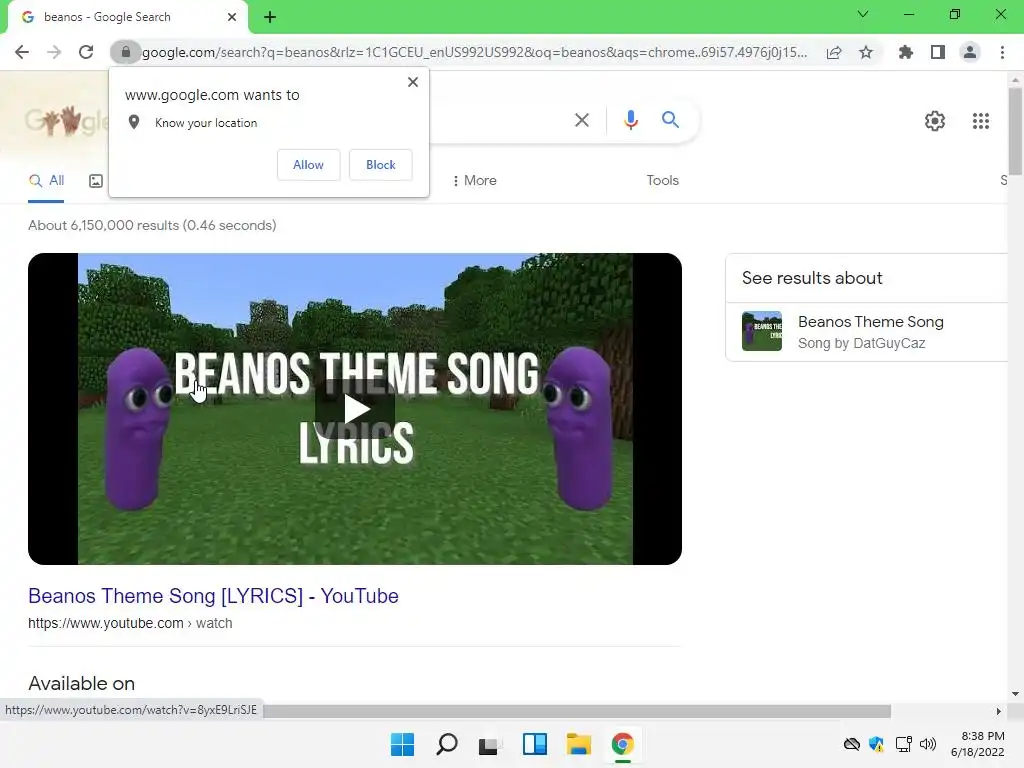Submit search with magnifier icon

coord(670,120)
